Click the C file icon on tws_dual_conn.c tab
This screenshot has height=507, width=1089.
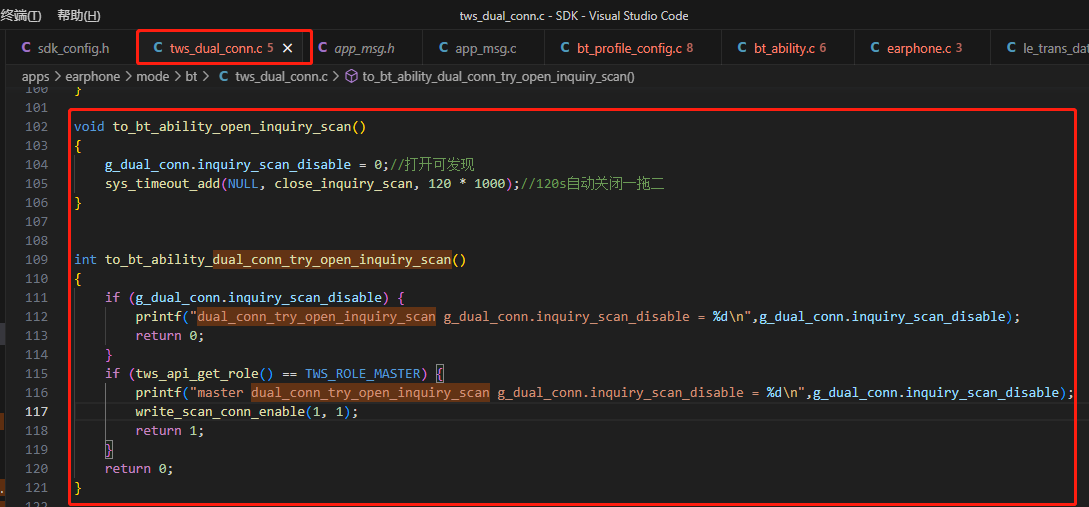[x=156, y=48]
